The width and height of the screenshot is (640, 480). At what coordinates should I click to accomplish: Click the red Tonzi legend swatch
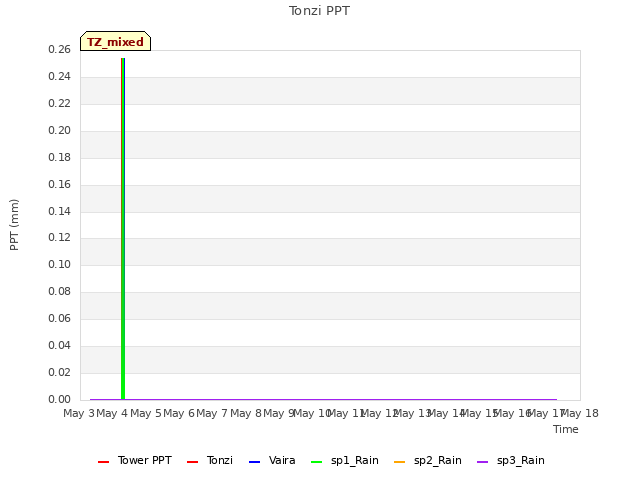(x=192, y=462)
